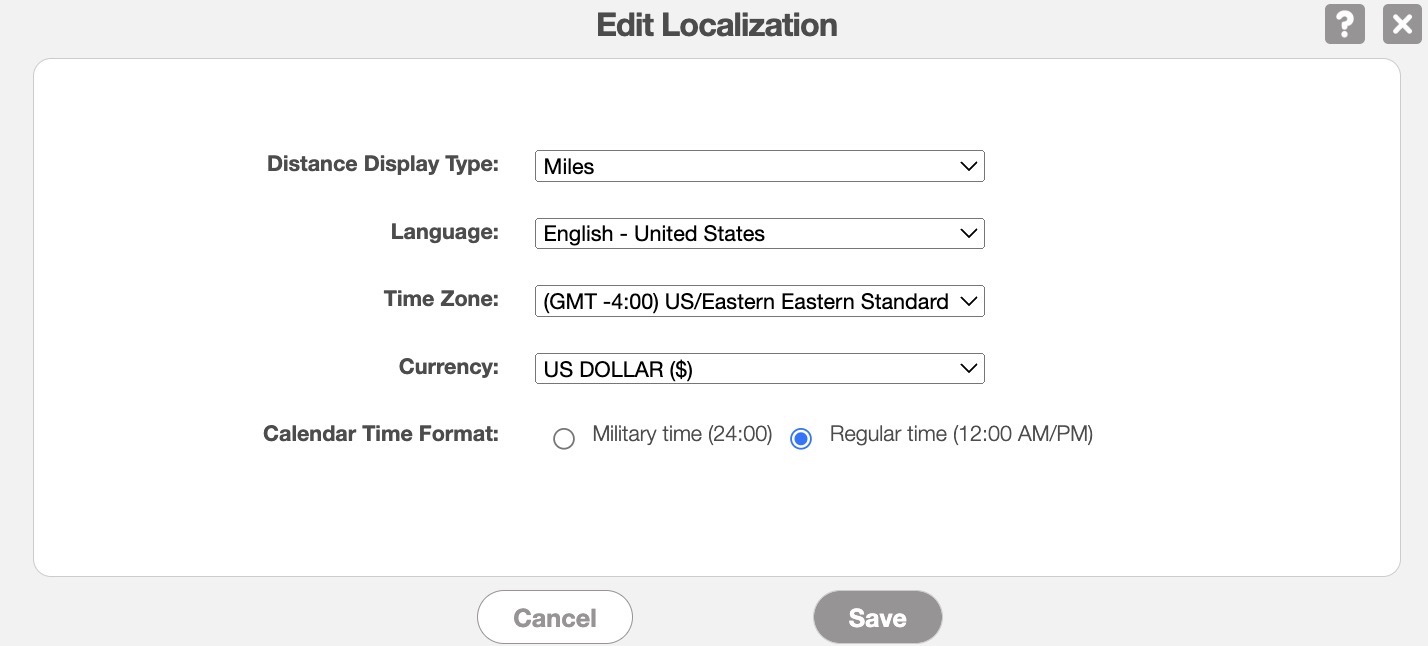Click the chevron arrow on the Language dropdown
The height and width of the screenshot is (646, 1428).
click(967, 234)
